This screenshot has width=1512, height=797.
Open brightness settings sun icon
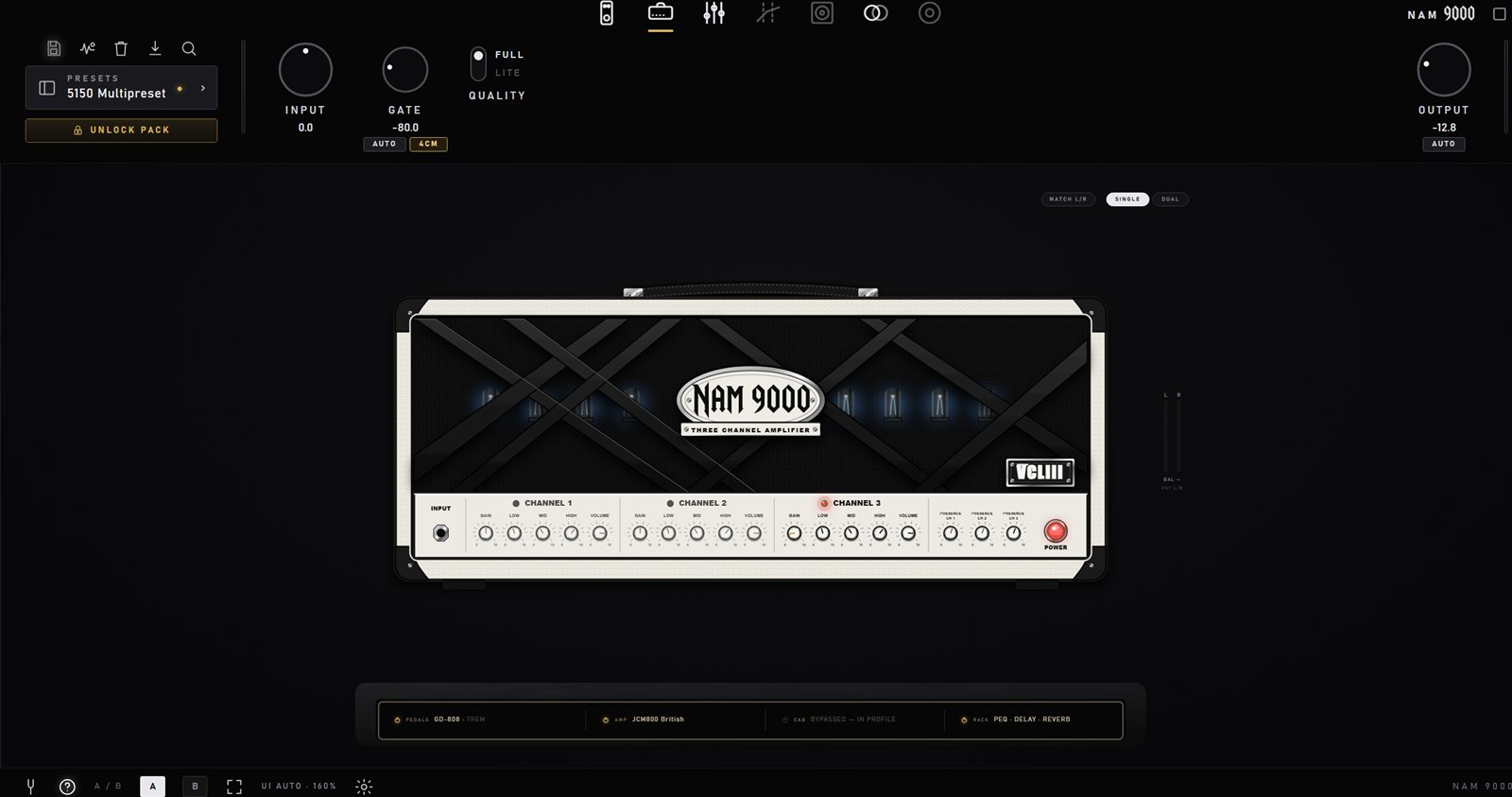point(364,787)
